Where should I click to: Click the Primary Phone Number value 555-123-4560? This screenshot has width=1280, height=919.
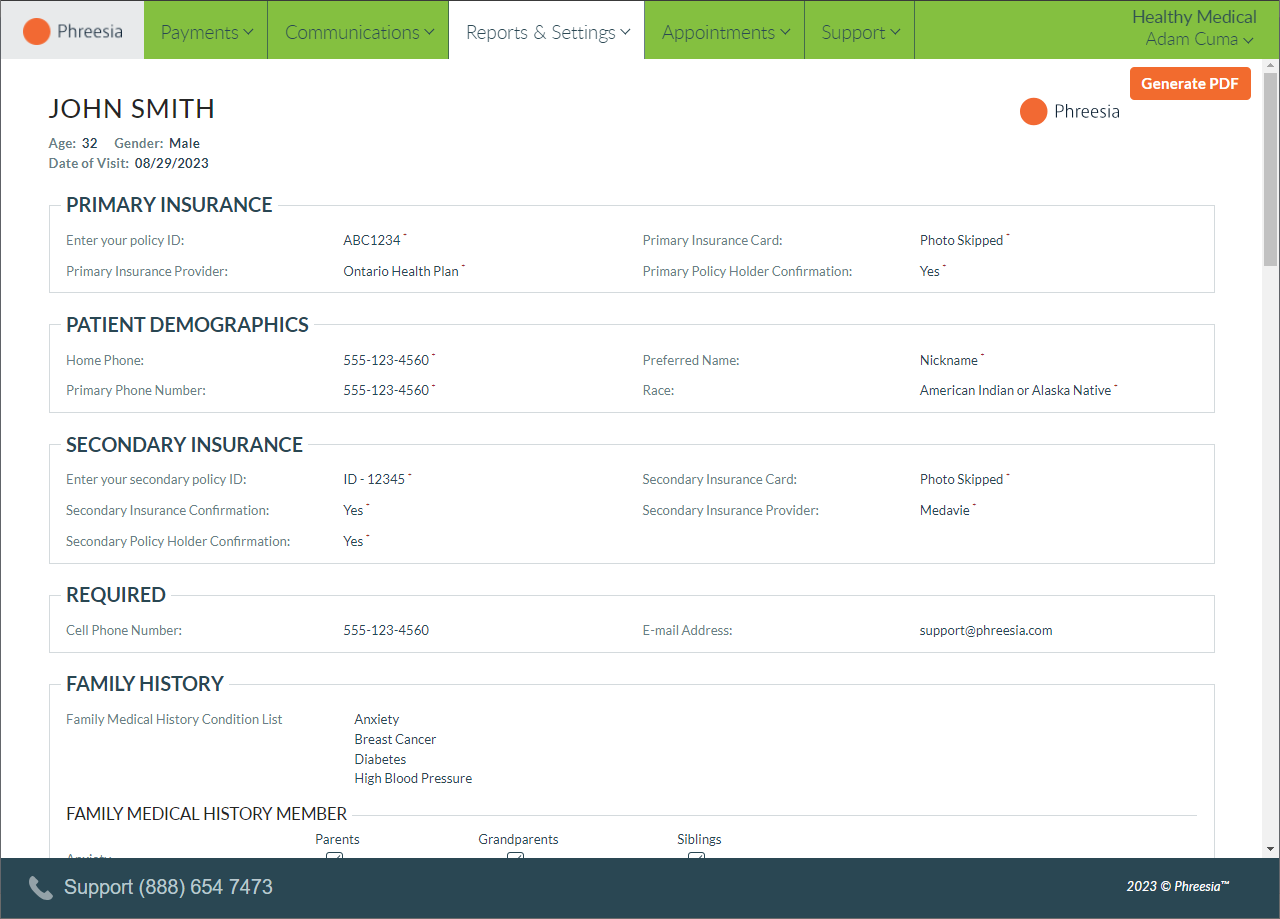386,390
